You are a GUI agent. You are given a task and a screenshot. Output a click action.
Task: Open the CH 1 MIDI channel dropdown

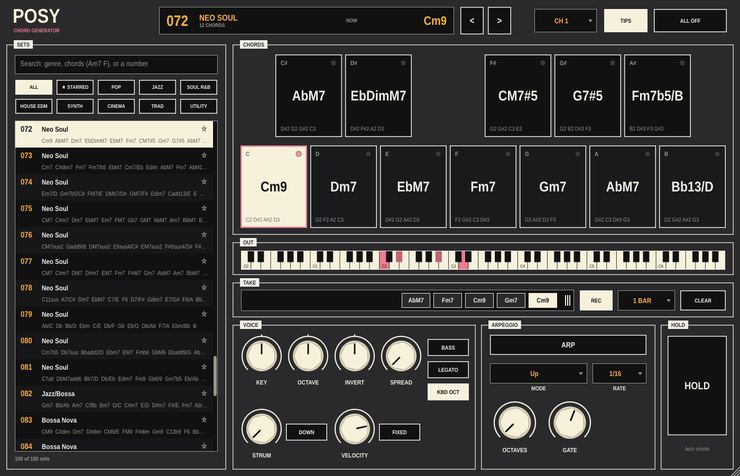click(565, 21)
